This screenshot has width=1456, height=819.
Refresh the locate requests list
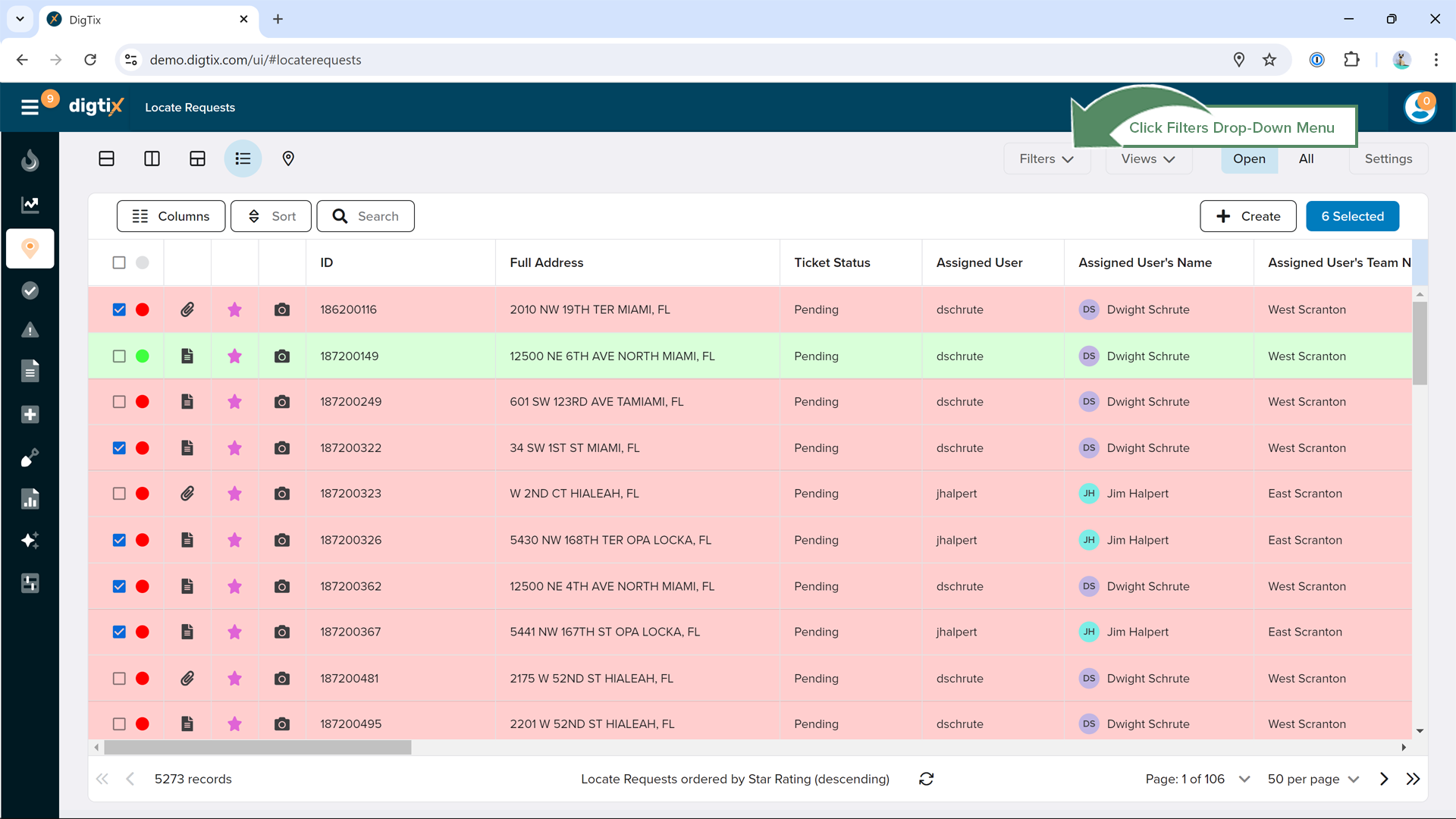[926, 779]
